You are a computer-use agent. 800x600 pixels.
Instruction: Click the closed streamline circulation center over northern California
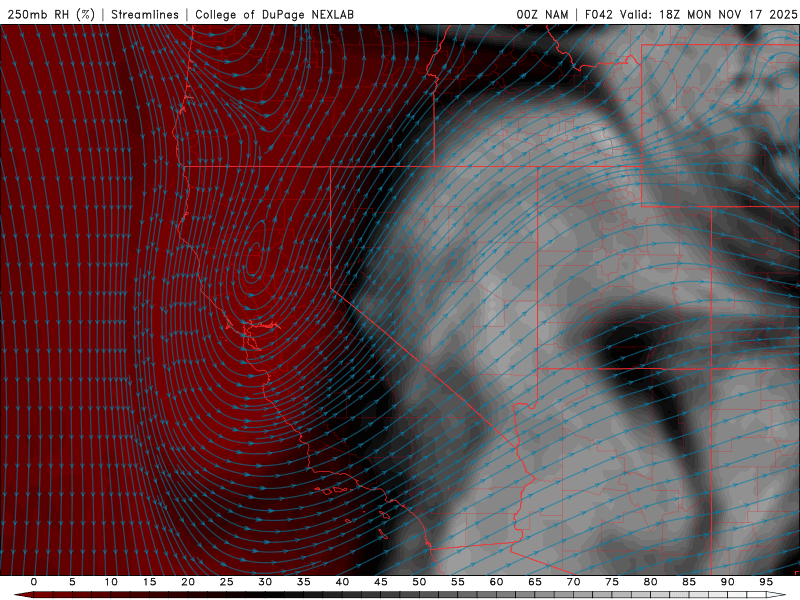254,258
